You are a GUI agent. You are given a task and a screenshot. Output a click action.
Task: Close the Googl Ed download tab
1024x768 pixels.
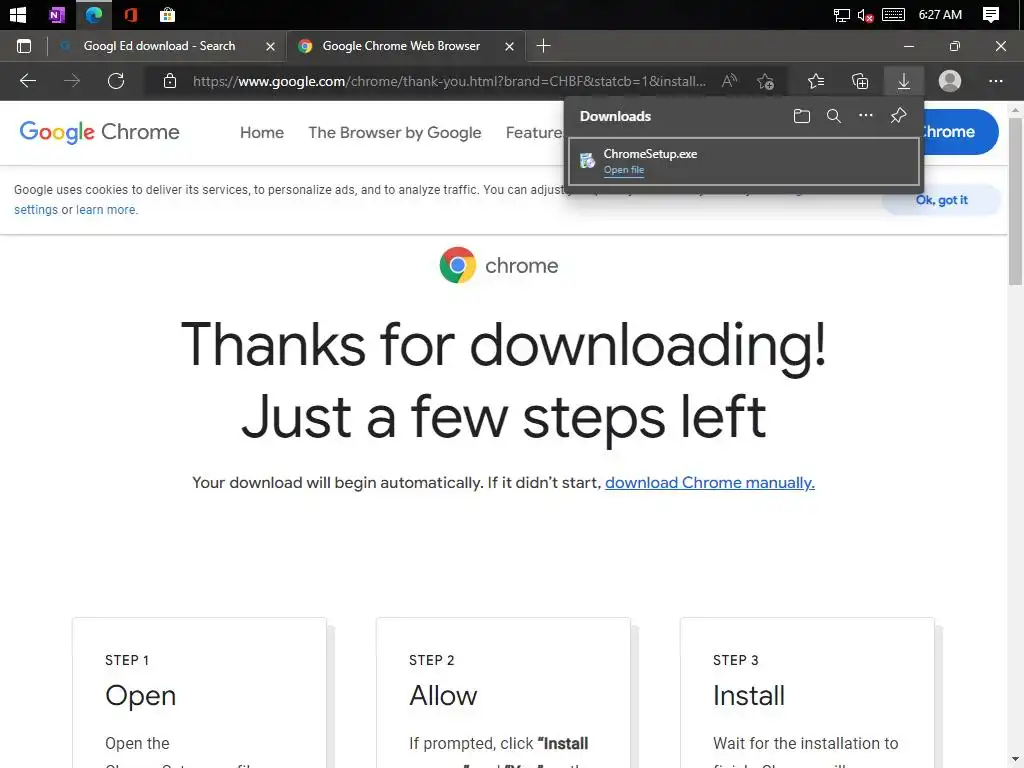point(270,46)
